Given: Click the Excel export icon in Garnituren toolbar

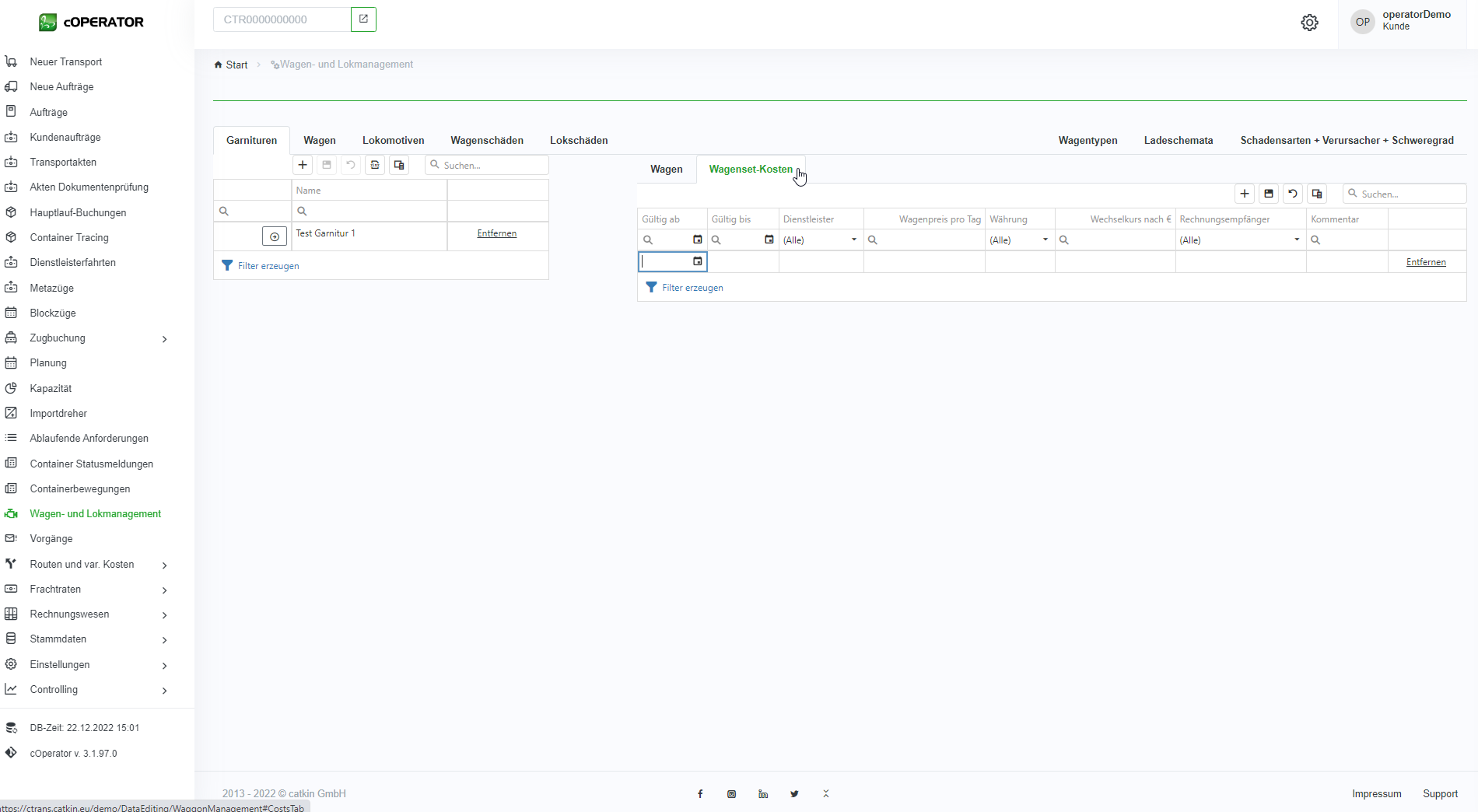Looking at the screenshot, I should tap(375, 165).
